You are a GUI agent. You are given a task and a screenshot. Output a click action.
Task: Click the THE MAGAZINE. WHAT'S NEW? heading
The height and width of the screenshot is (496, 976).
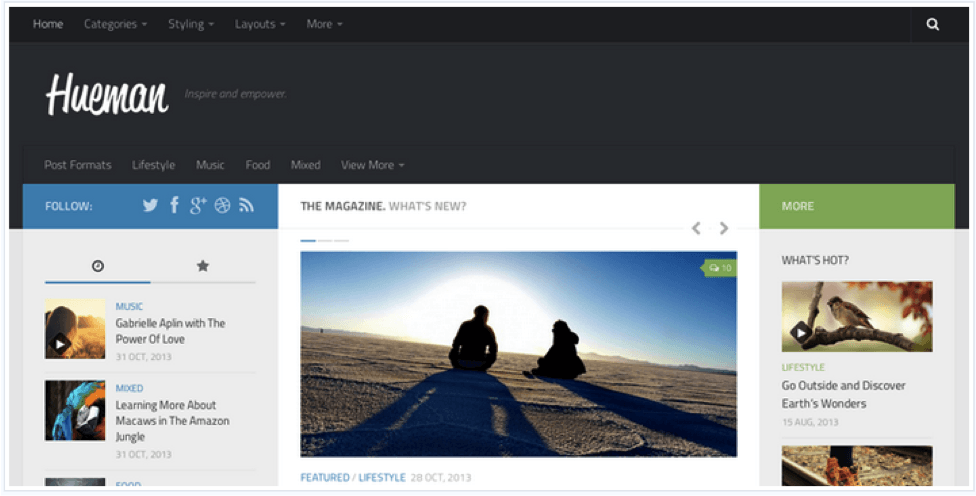(x=383, y=206)
